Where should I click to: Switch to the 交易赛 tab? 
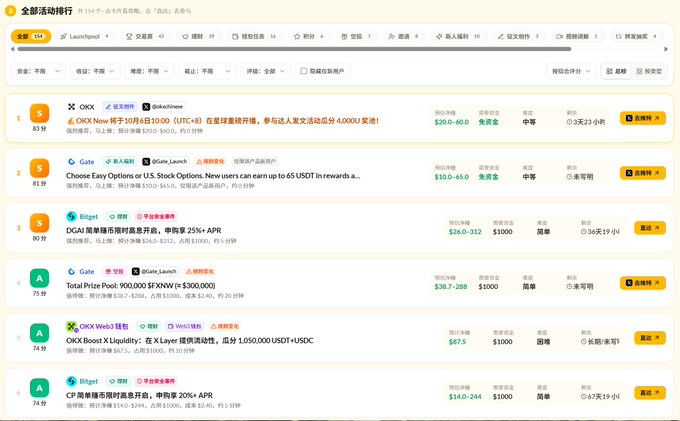pos(145,36)
